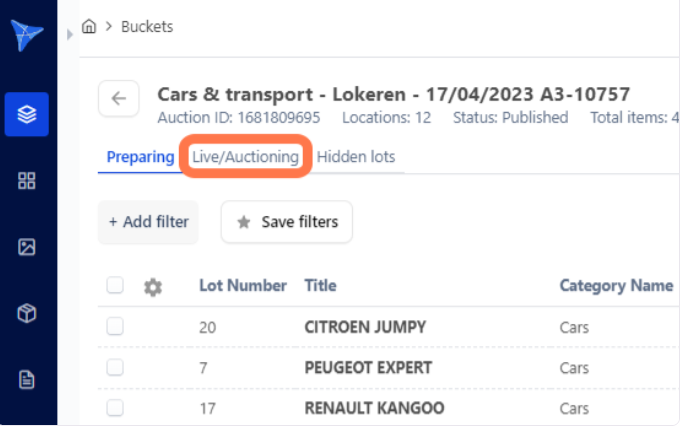Select the Preparing tab

point(140,157)
